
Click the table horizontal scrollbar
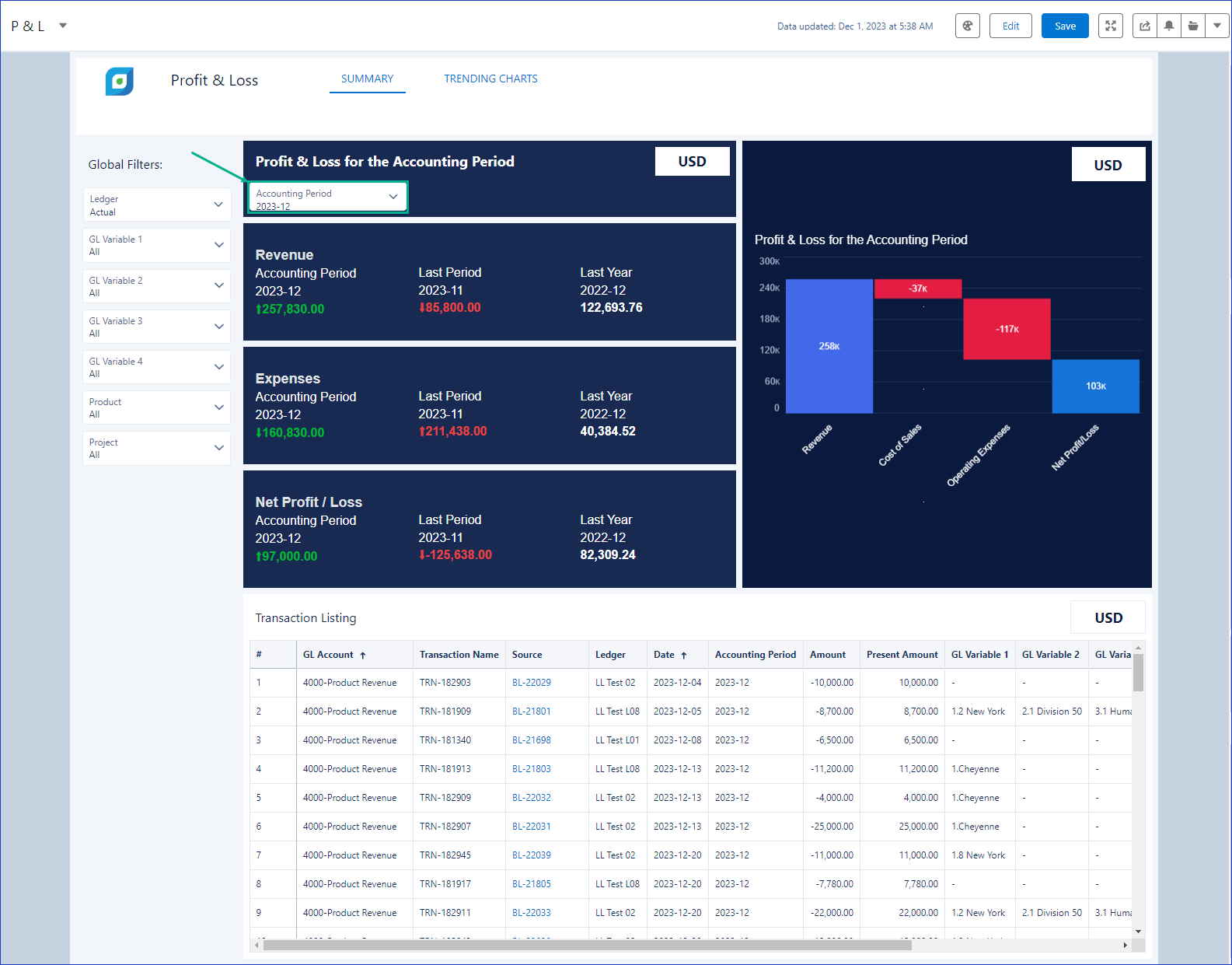(587, 946)
